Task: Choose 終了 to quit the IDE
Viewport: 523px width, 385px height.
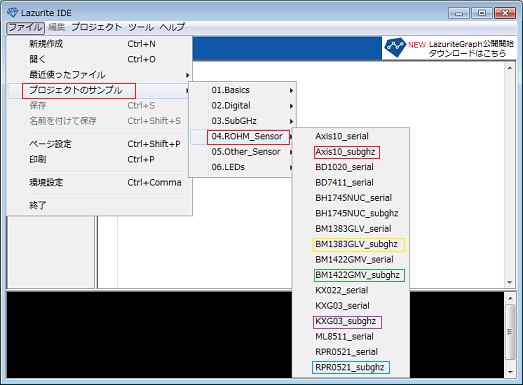Action: [99, 205]
